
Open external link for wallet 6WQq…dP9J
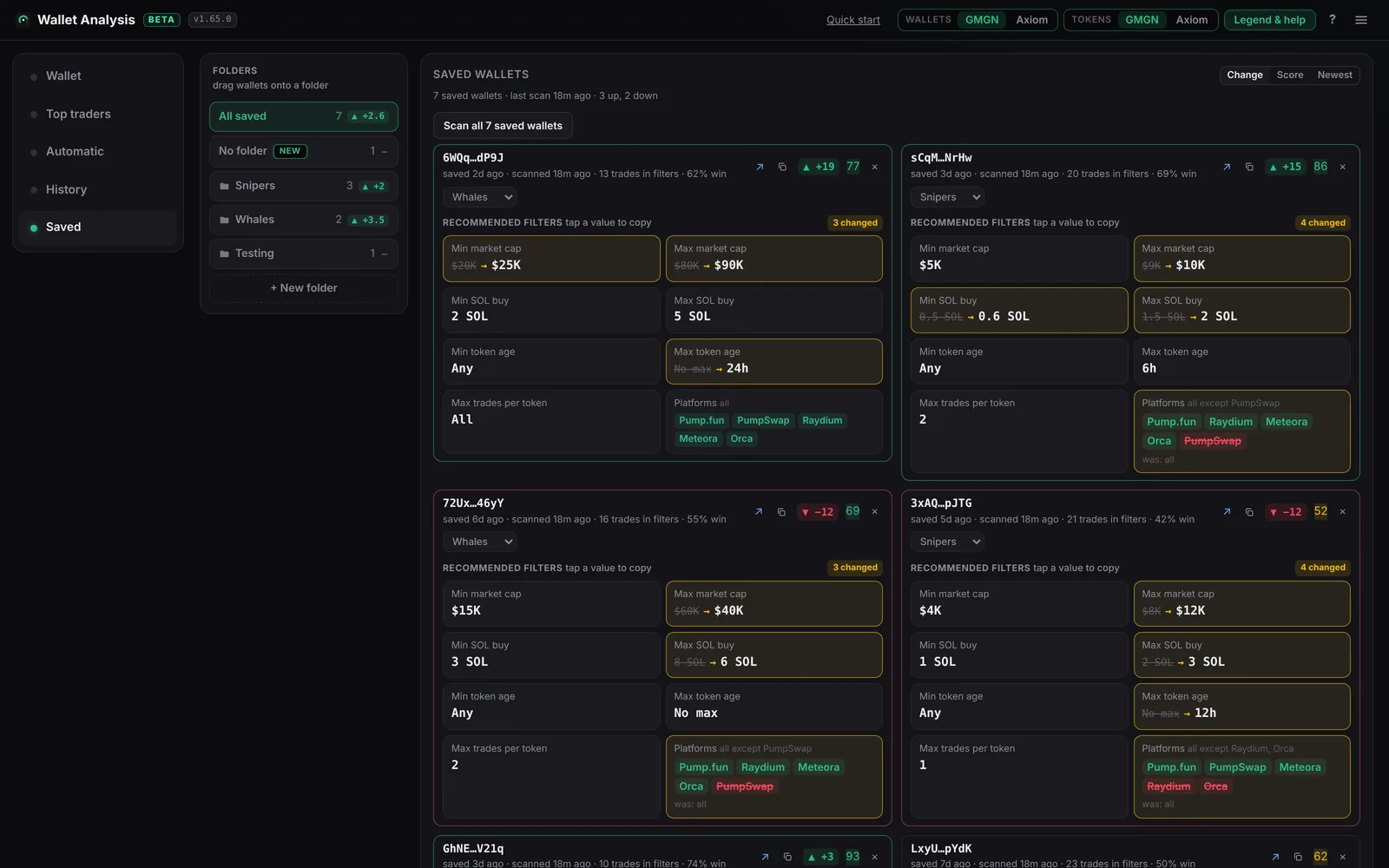point(760,167)
